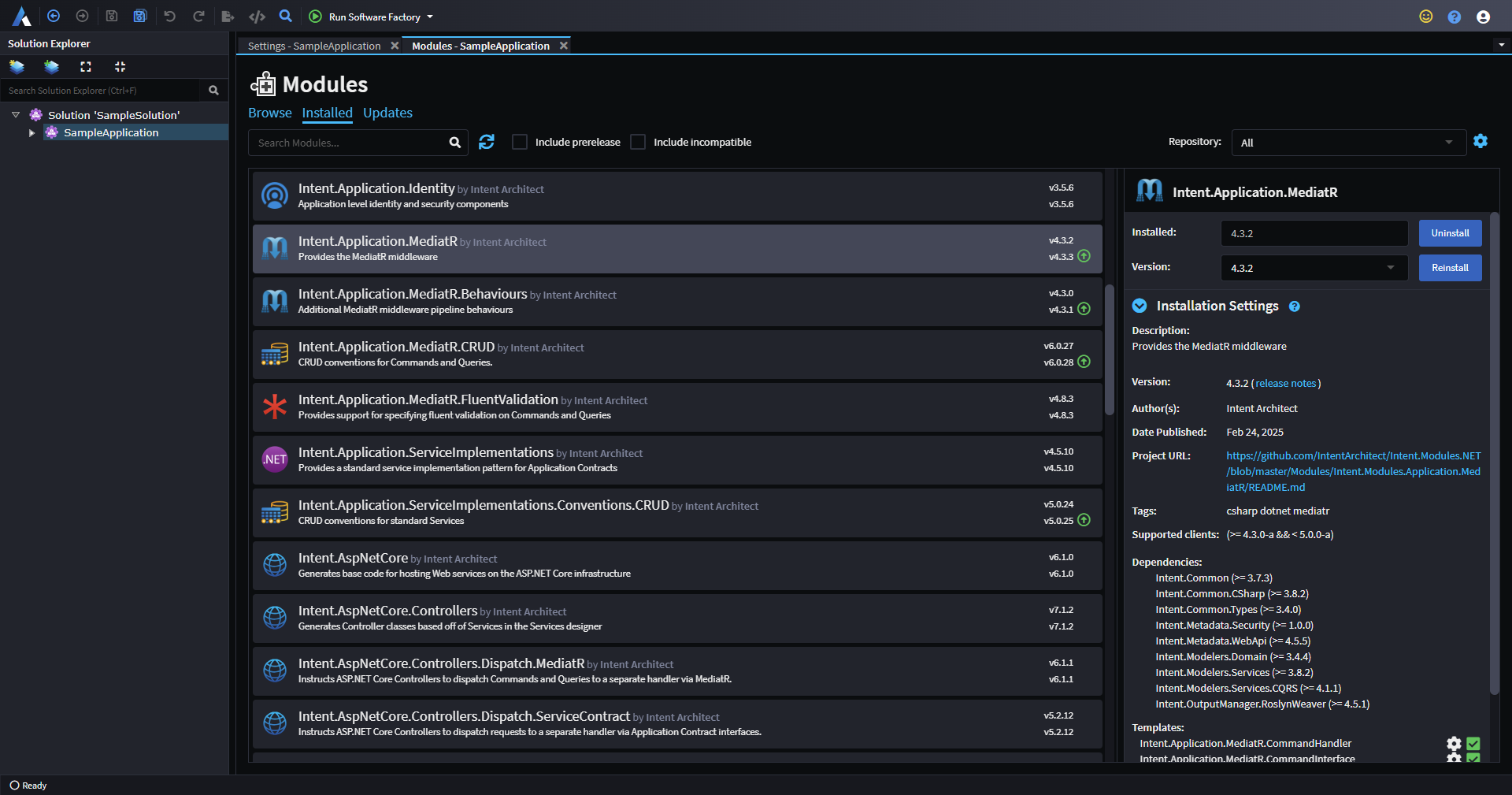1512x795 pixels.
Task: Click the Installed version field
Action: click(x=1314, y=233)
